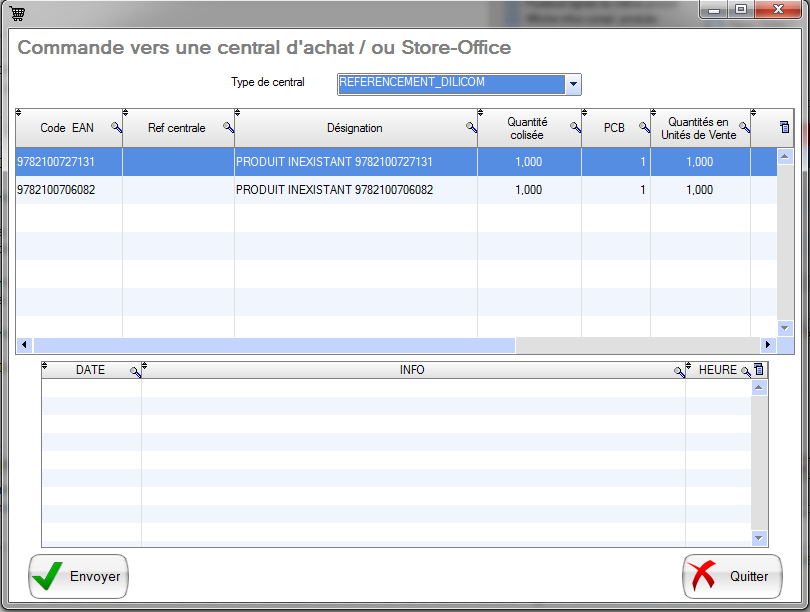The image size is (810, 612).
Task: Click the horizontal scrollbar right arrow
Action: click(x=768, y=345)
